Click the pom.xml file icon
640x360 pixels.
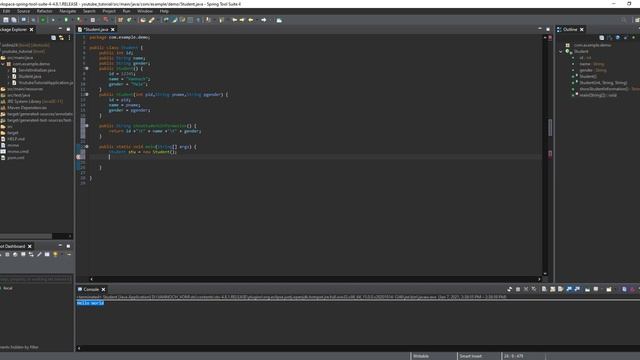tap(3, 158)
